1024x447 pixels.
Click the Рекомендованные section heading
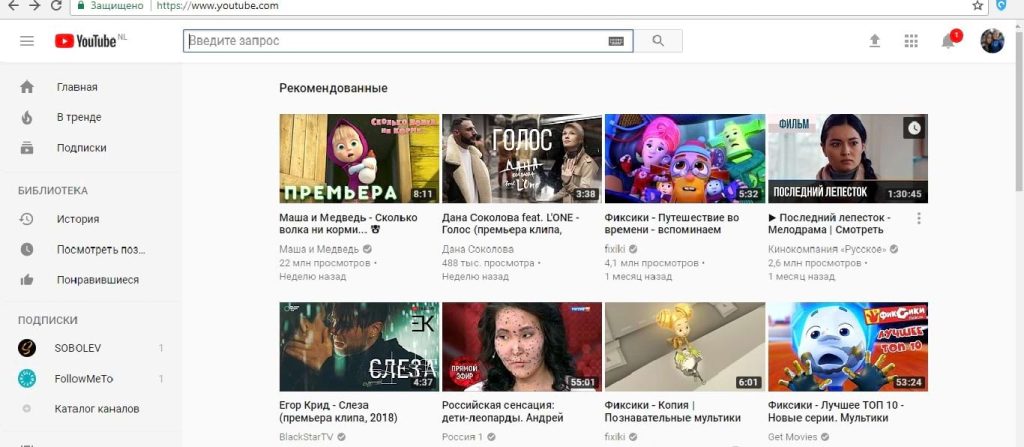click(334, 88)
